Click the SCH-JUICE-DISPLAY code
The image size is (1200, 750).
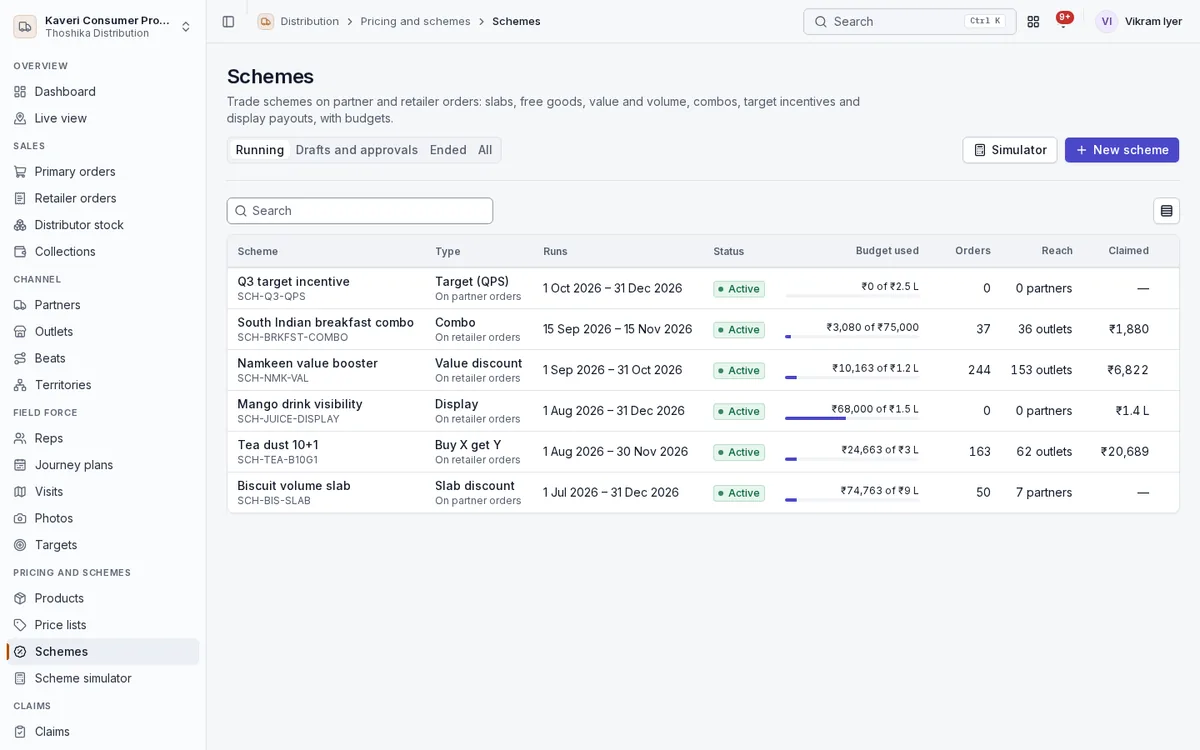(x=288, y=419)
